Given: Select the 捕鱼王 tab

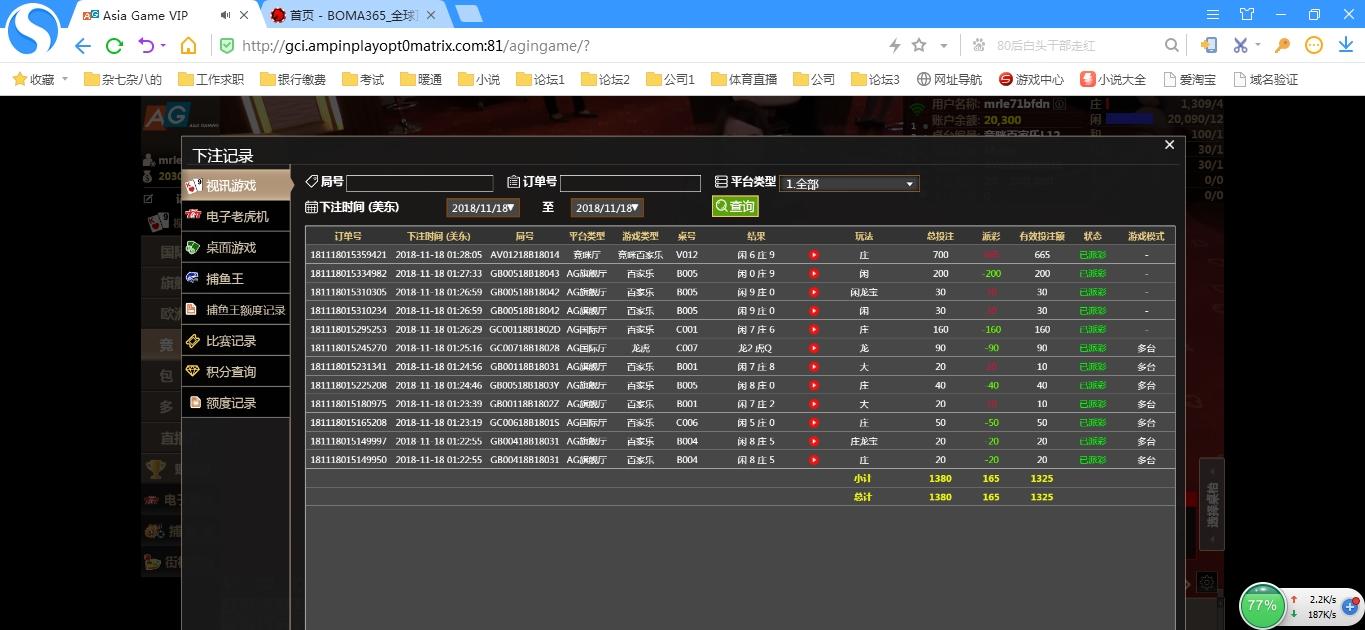Looking at the screenshot, I should [236, 278].
